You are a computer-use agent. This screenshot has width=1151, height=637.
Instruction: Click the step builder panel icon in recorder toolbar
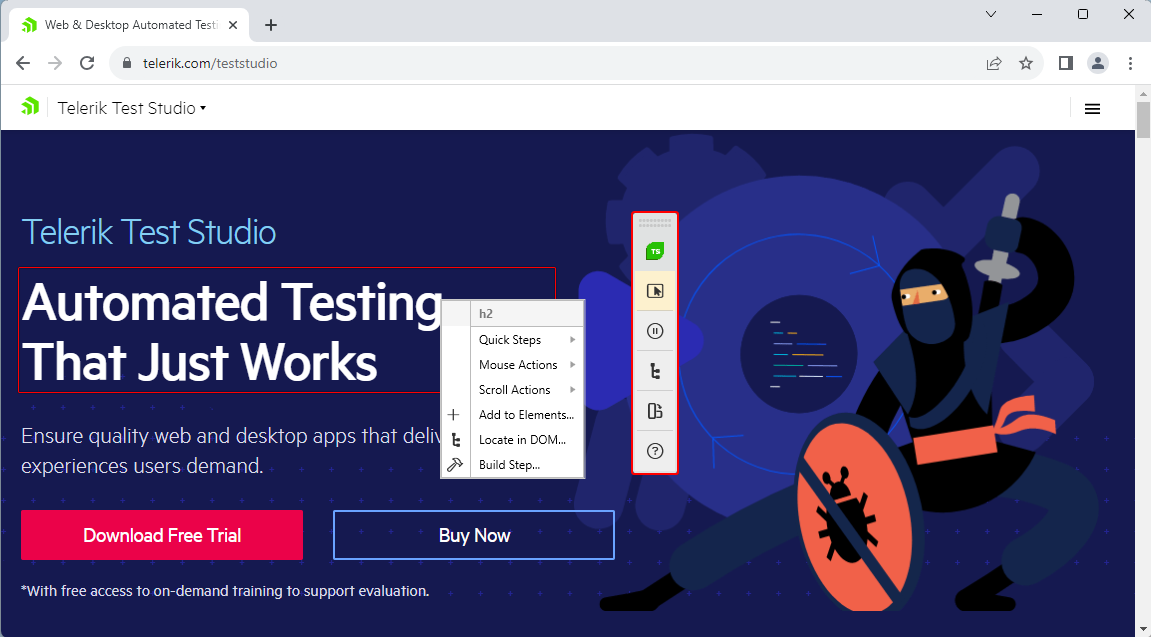(655, 411)
